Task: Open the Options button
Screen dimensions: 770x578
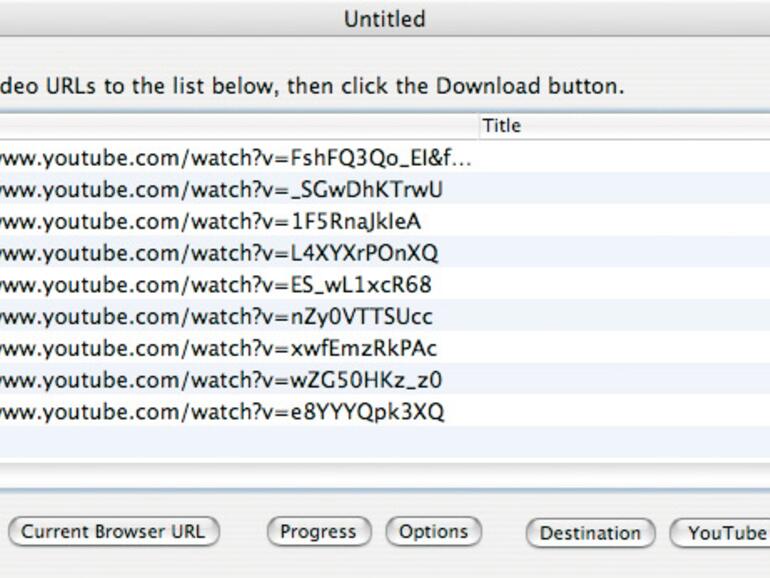Action: tap(433, 532)
